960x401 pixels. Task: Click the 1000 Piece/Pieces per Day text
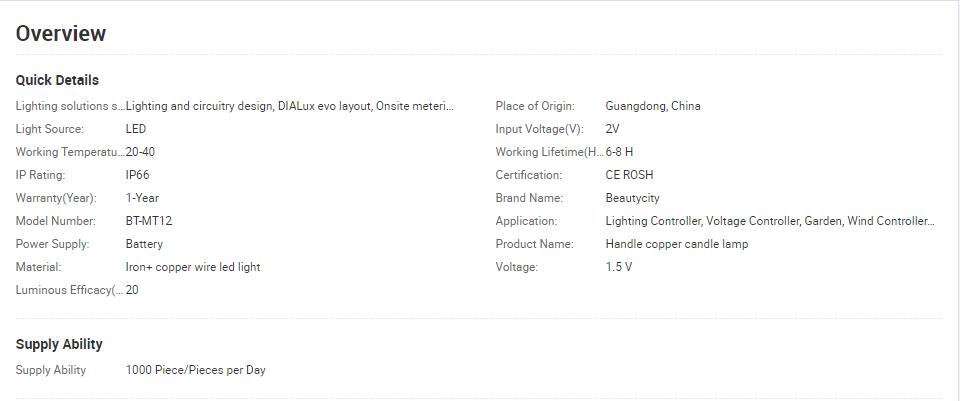click(x=195, y=370)
